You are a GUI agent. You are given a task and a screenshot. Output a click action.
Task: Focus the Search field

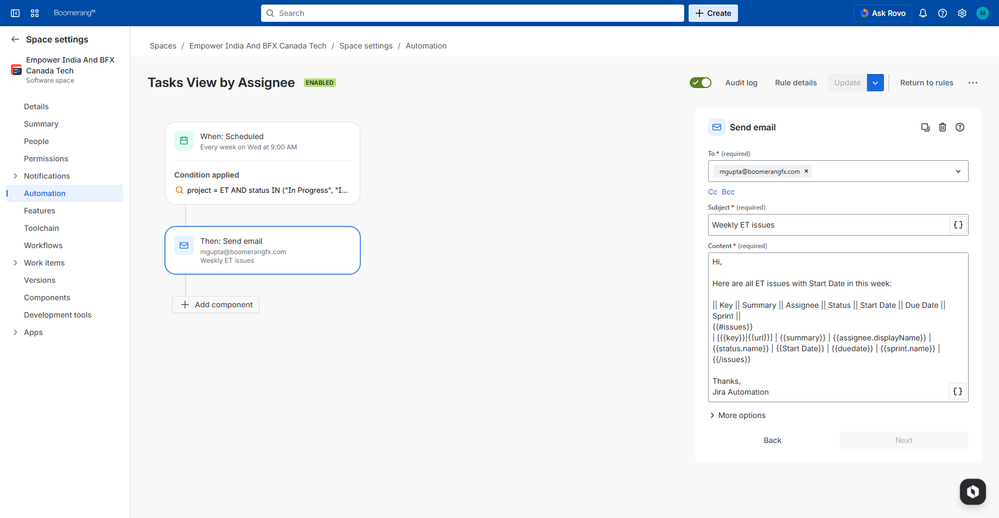(472, 13)
